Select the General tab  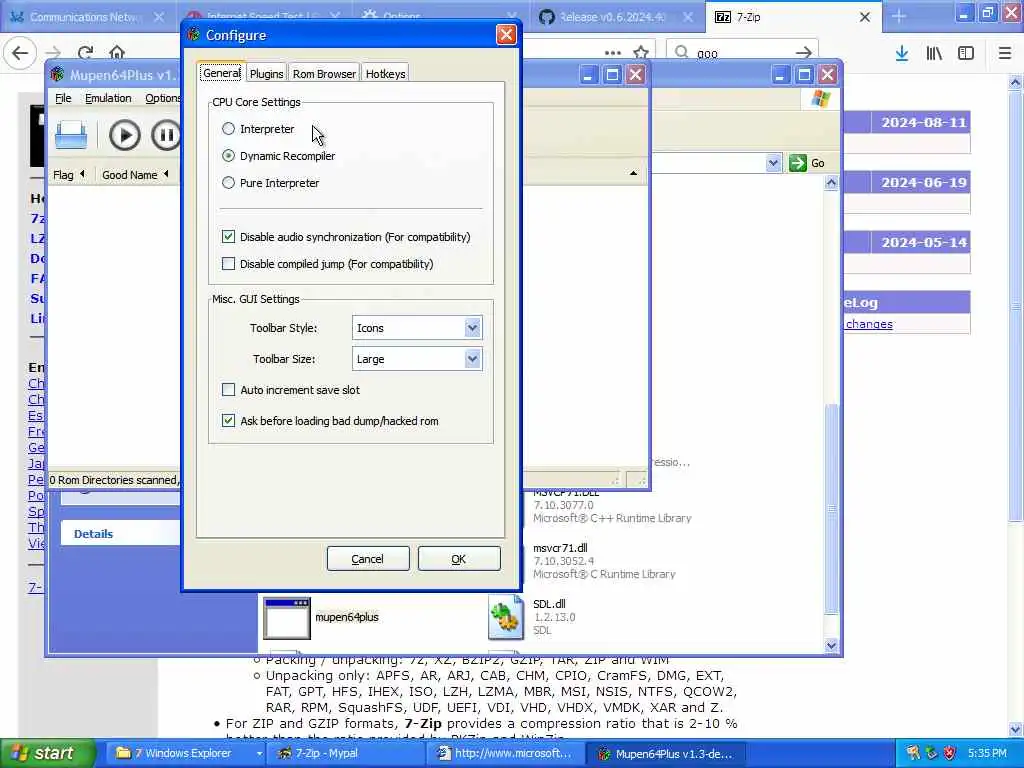tap(221, 72)
